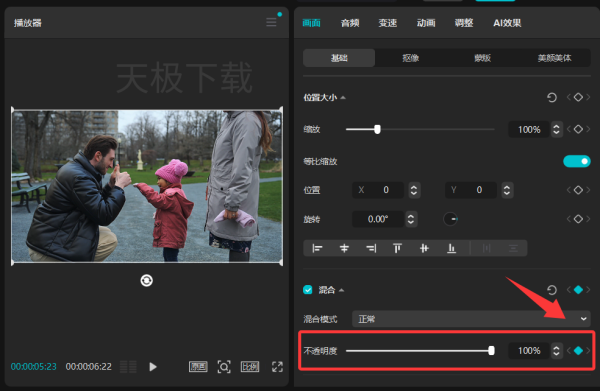Viewport: 600px width, 391px height.
Task: Align clip to the bottom edge
Action: (452, 248)
